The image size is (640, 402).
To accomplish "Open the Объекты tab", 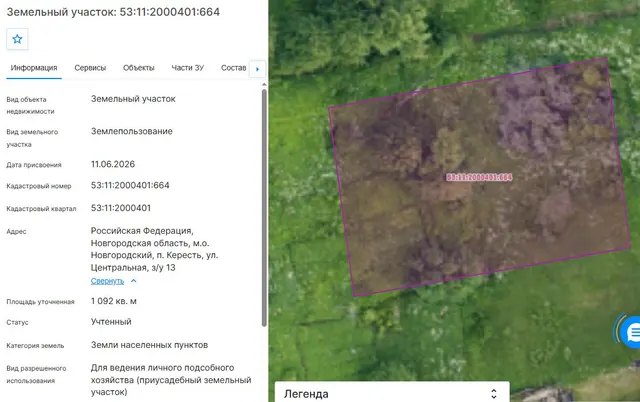I will 139,68.
